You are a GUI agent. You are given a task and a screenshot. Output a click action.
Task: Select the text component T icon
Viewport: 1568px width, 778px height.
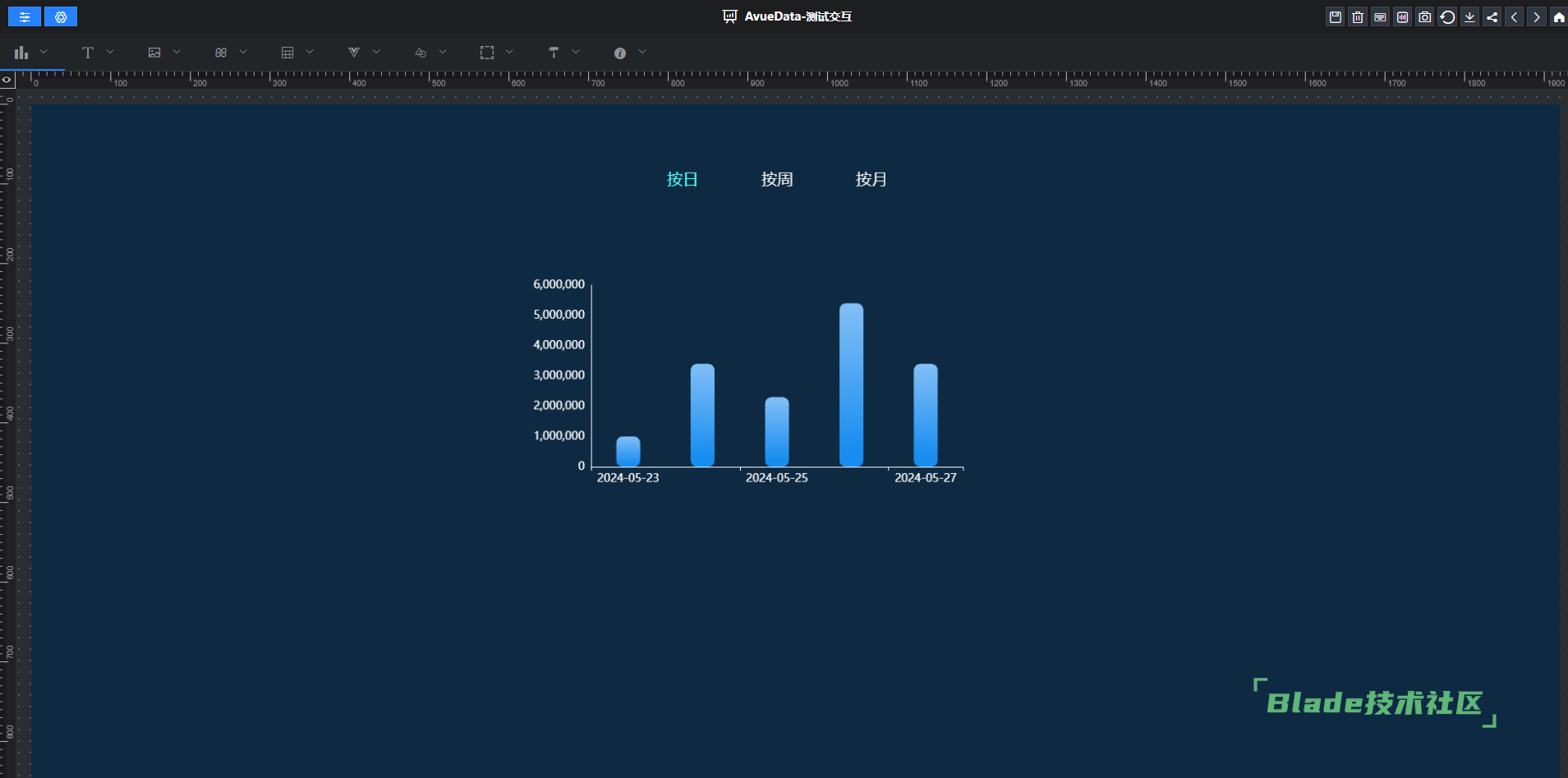(88, 53)
